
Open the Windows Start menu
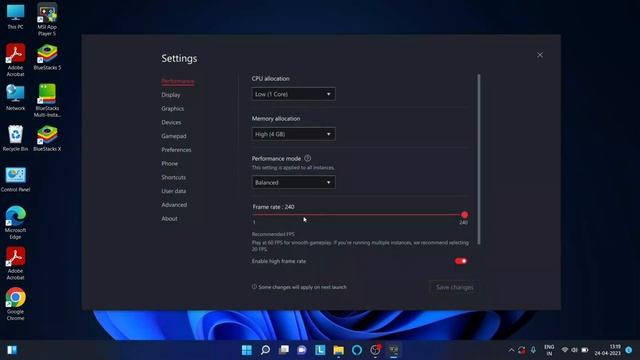(x=247, y=350)
